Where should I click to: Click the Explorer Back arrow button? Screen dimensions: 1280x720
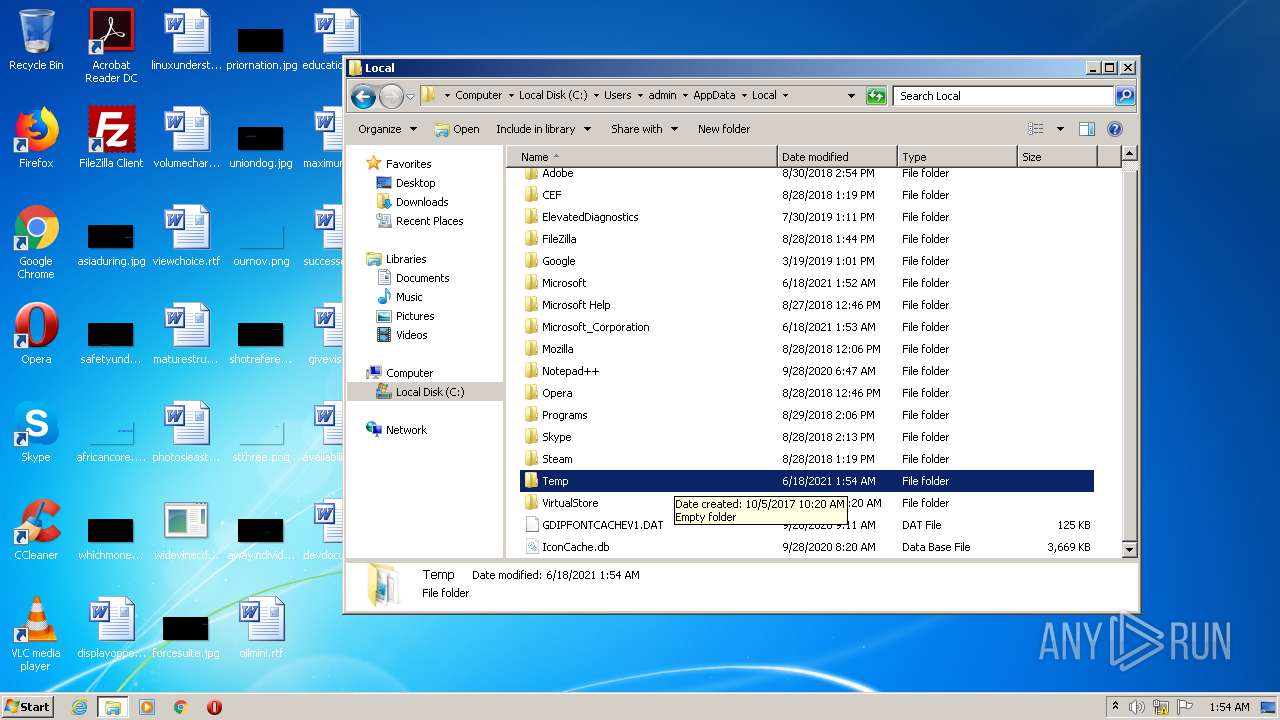[363, 96]
